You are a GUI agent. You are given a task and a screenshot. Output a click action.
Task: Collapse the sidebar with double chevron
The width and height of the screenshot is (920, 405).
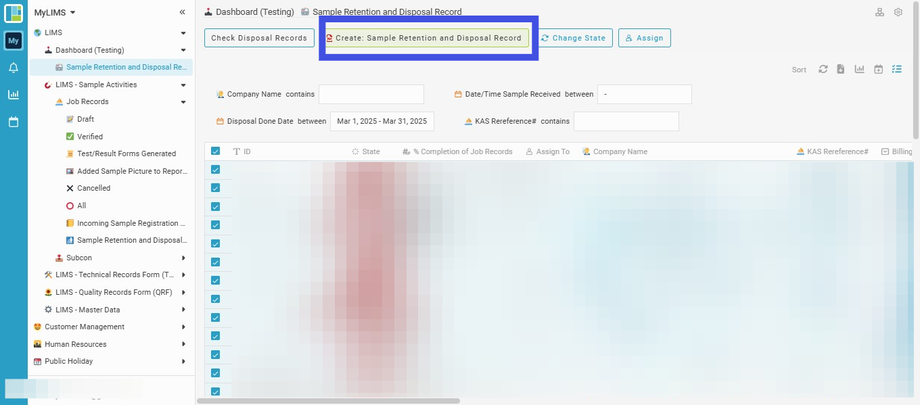click(182, 12)
